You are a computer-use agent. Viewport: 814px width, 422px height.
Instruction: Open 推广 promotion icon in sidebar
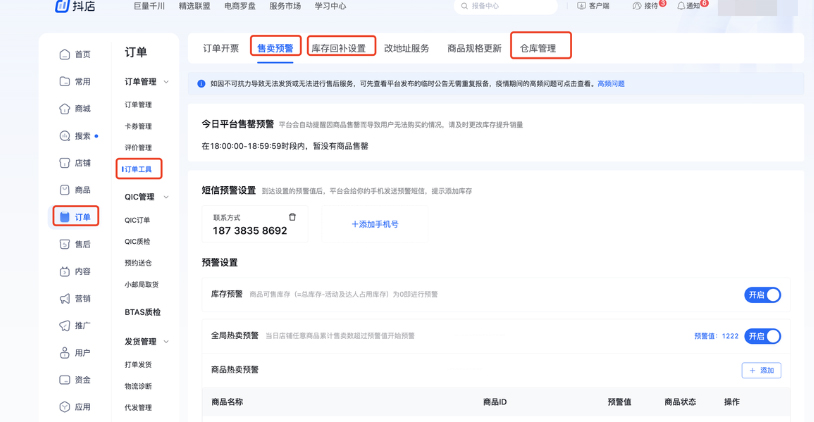tap(64, 325)
